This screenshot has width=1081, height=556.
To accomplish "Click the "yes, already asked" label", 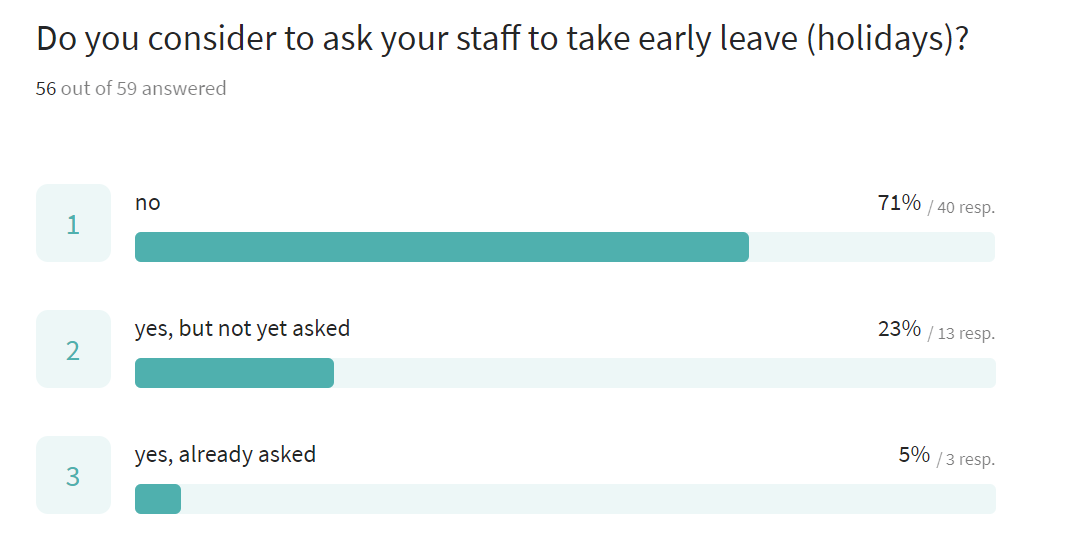I will click(225, 454).
